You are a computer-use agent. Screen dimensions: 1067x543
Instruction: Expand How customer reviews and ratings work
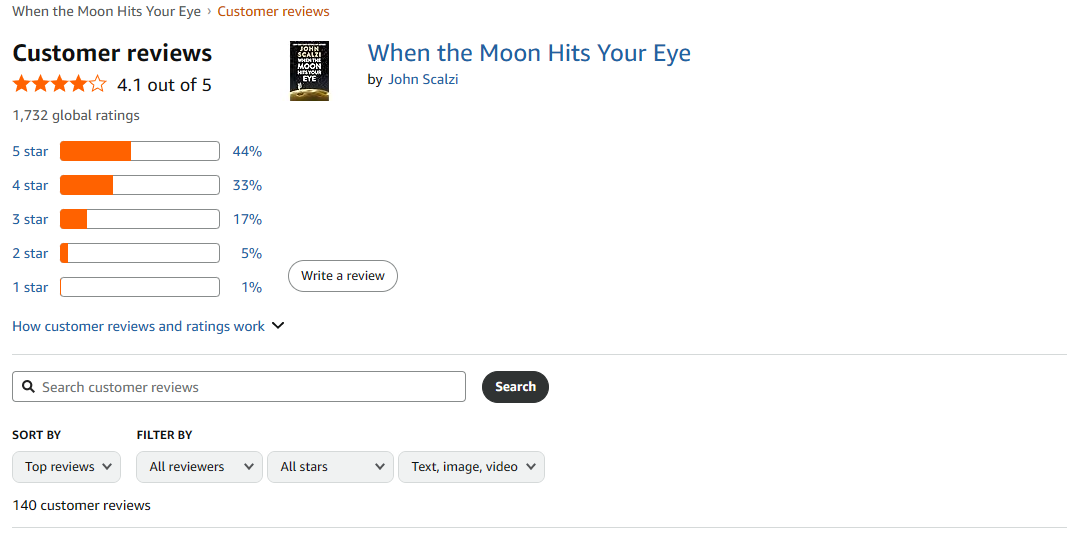(148, 326)
